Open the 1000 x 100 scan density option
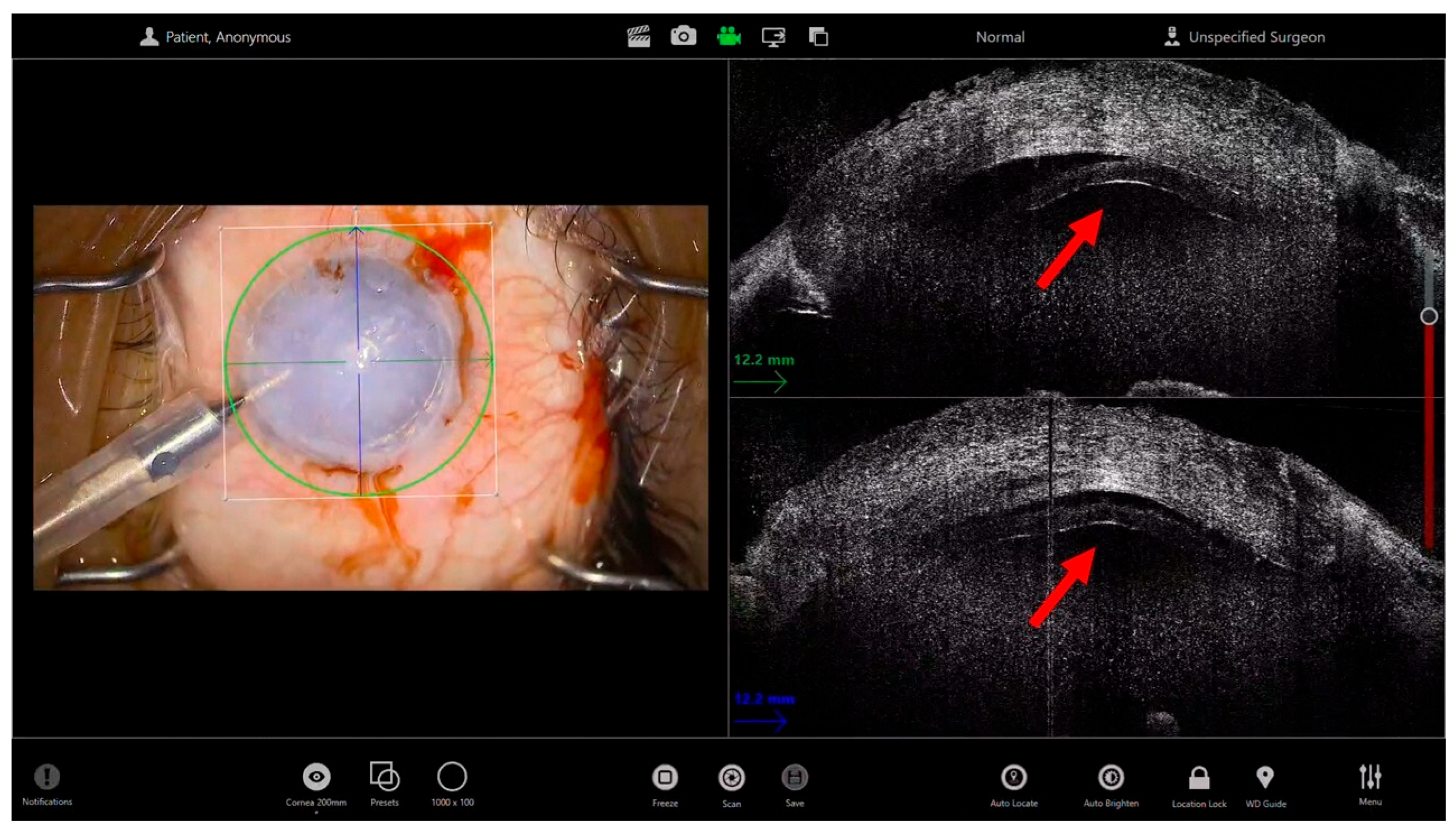 [452, 777]
